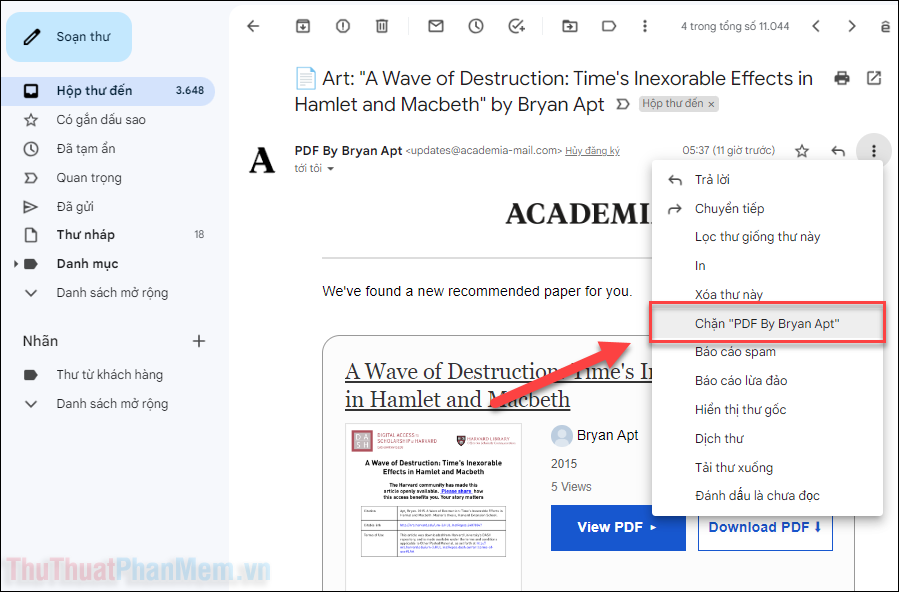Report spam exclamation icon in toolbar
Viewport: 899px width, 592px height.
[x=343, y=26]
